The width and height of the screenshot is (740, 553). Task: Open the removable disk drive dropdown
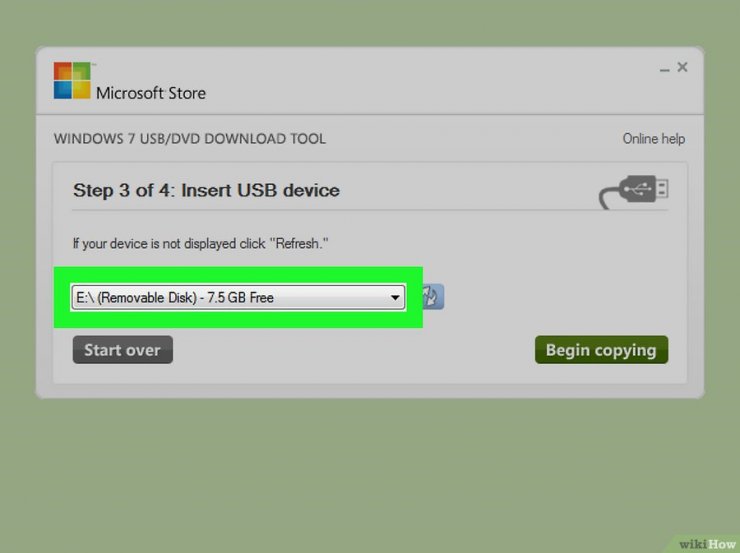point(238,297)
